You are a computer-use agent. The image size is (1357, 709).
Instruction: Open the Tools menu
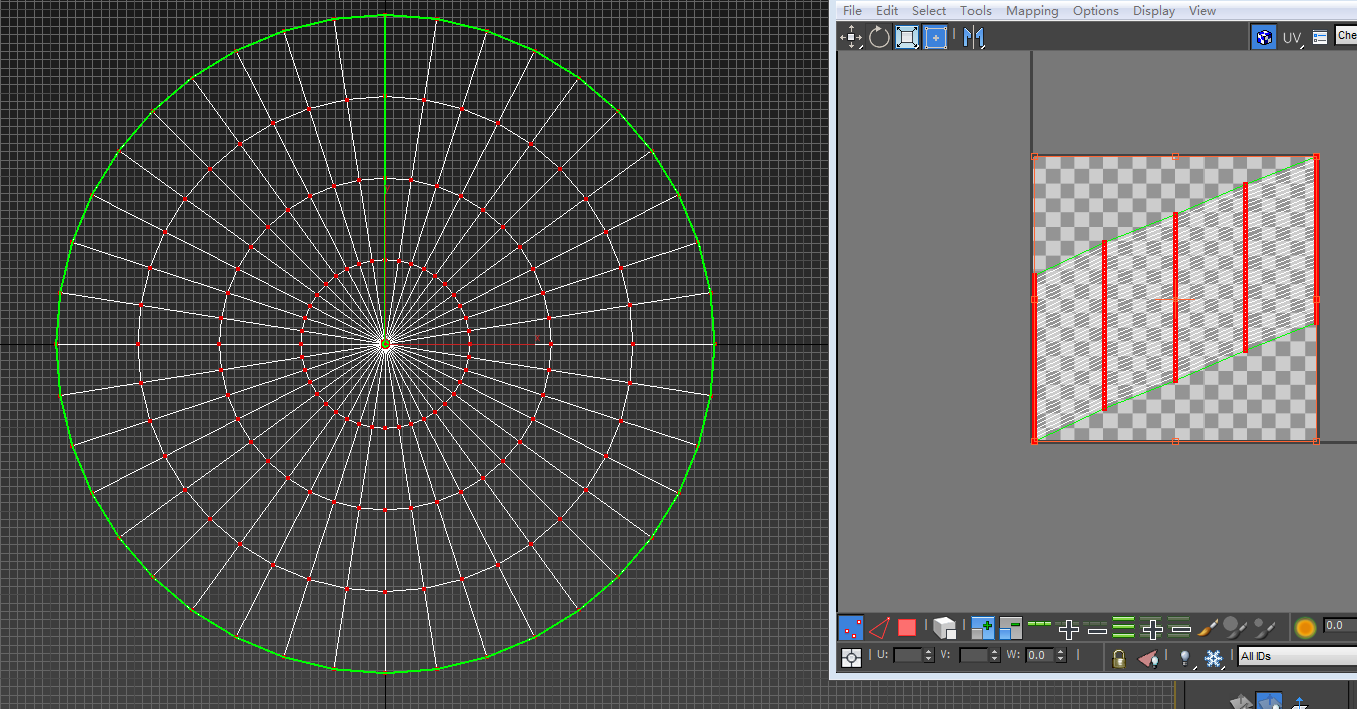tap(976, 11)
